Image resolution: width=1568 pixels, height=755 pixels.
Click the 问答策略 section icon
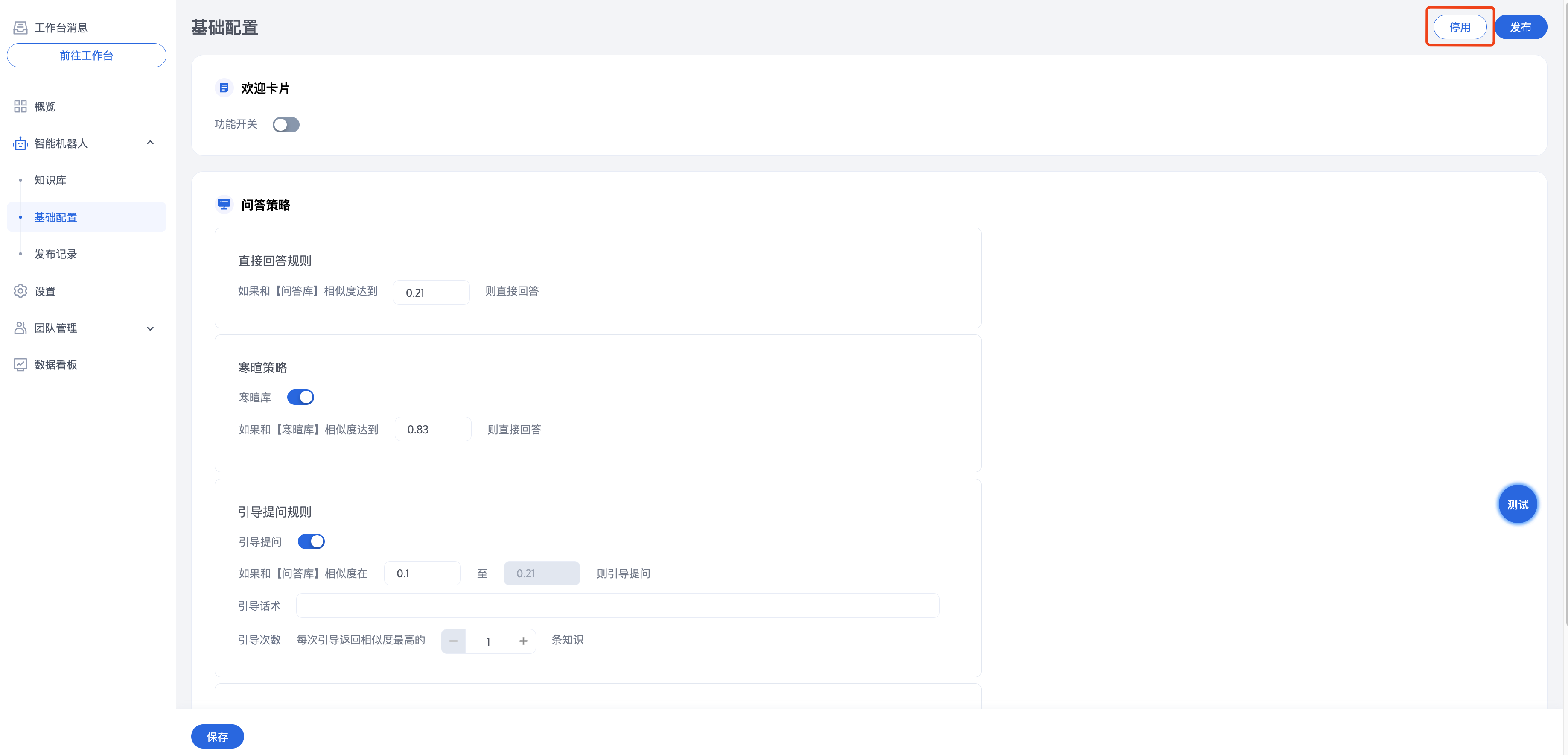[x=224, y=205]
